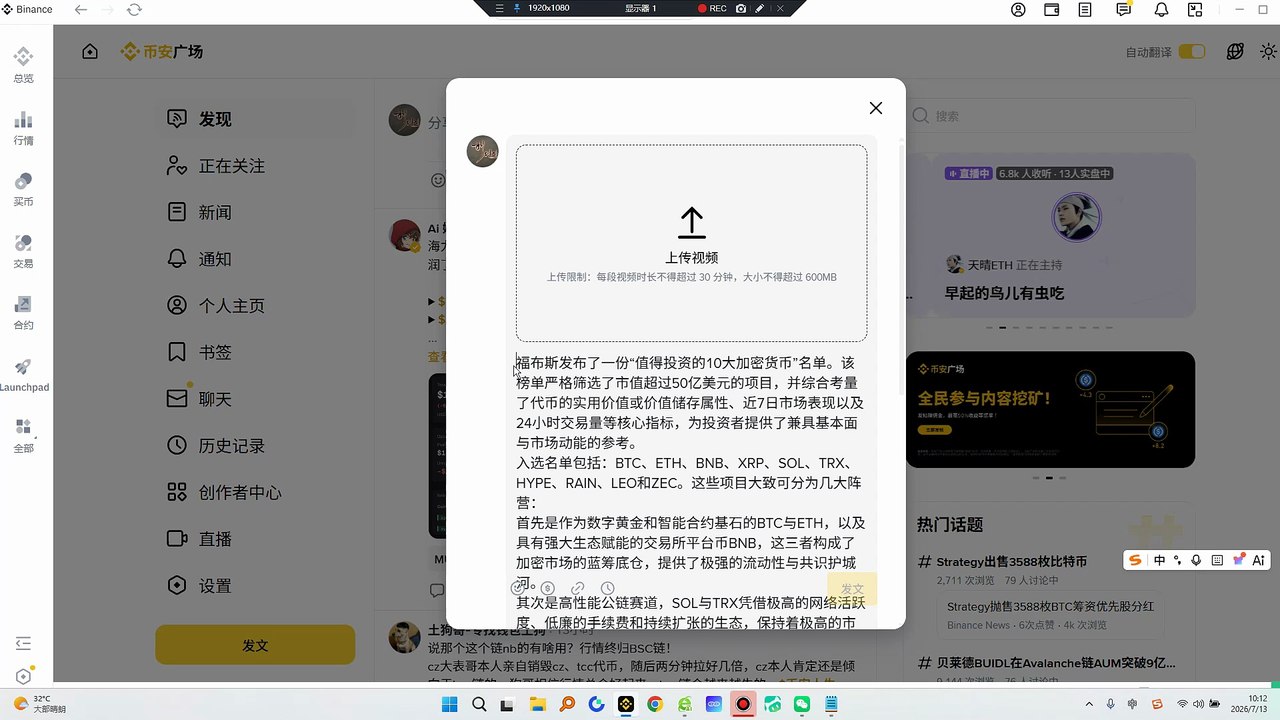Screen dimensions: 1280x720
Task: Open 全部 in the left sidebar
Action: [23, 436]
